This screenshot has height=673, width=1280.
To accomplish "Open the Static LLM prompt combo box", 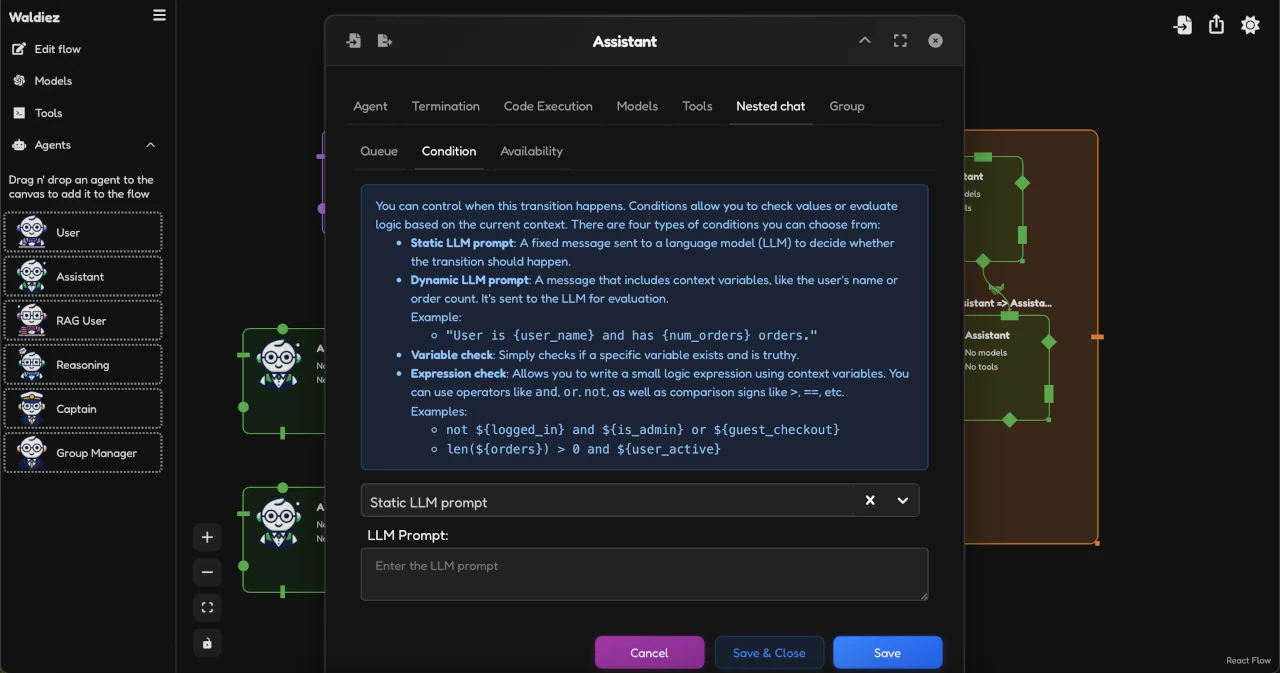I will [640, 501].
